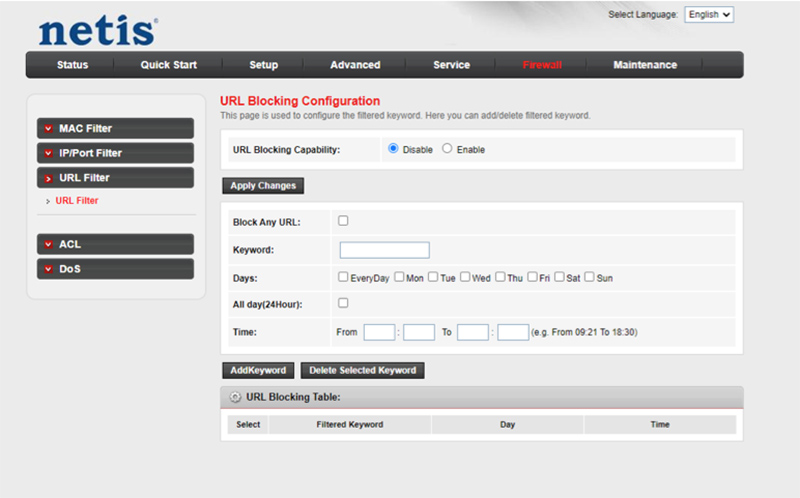This screenshot has height=498, width=800.
Task: Expand the ACL sidebar section
Action: pos(115,244)
